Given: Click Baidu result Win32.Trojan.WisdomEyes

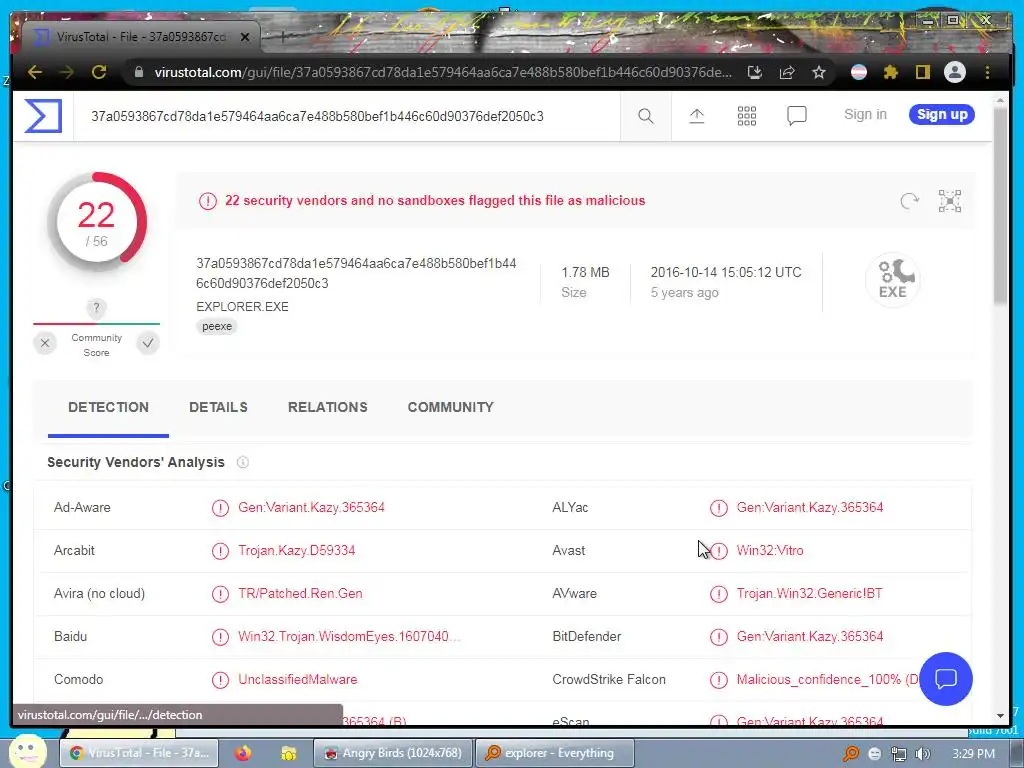Looking at the screenshot, I should [x=349, y=637].
